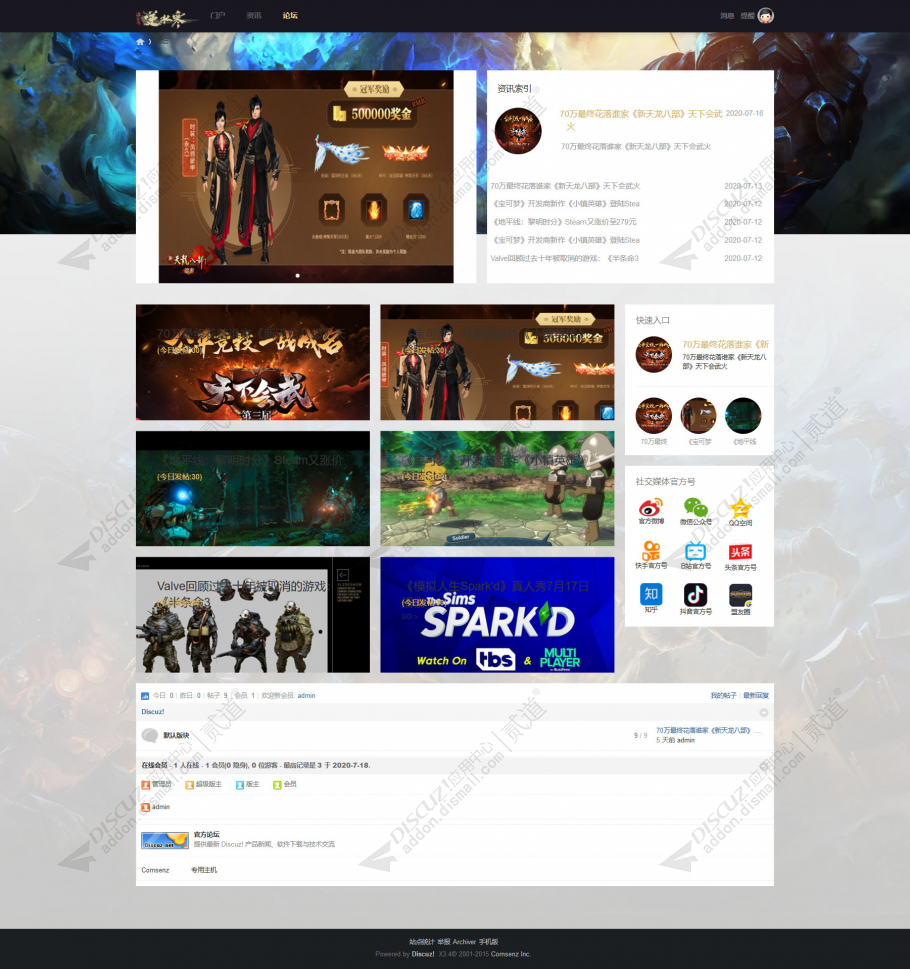Click the 《宝可梦 circular thumbnail

pos(698,415)
